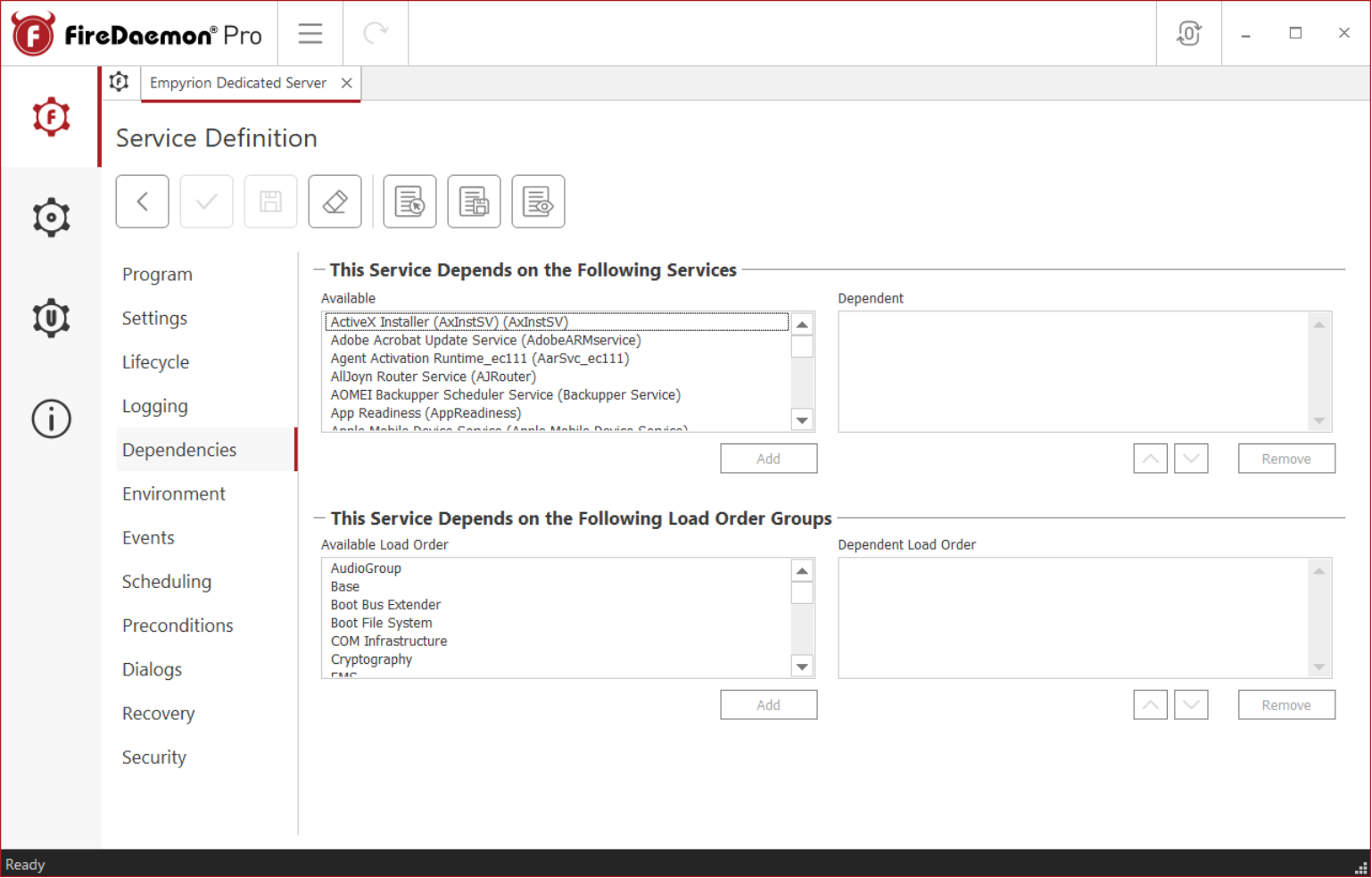Select Adobe Acrobat Update Service entry
The image size is (1372, 878).
(x=557, y=340)
